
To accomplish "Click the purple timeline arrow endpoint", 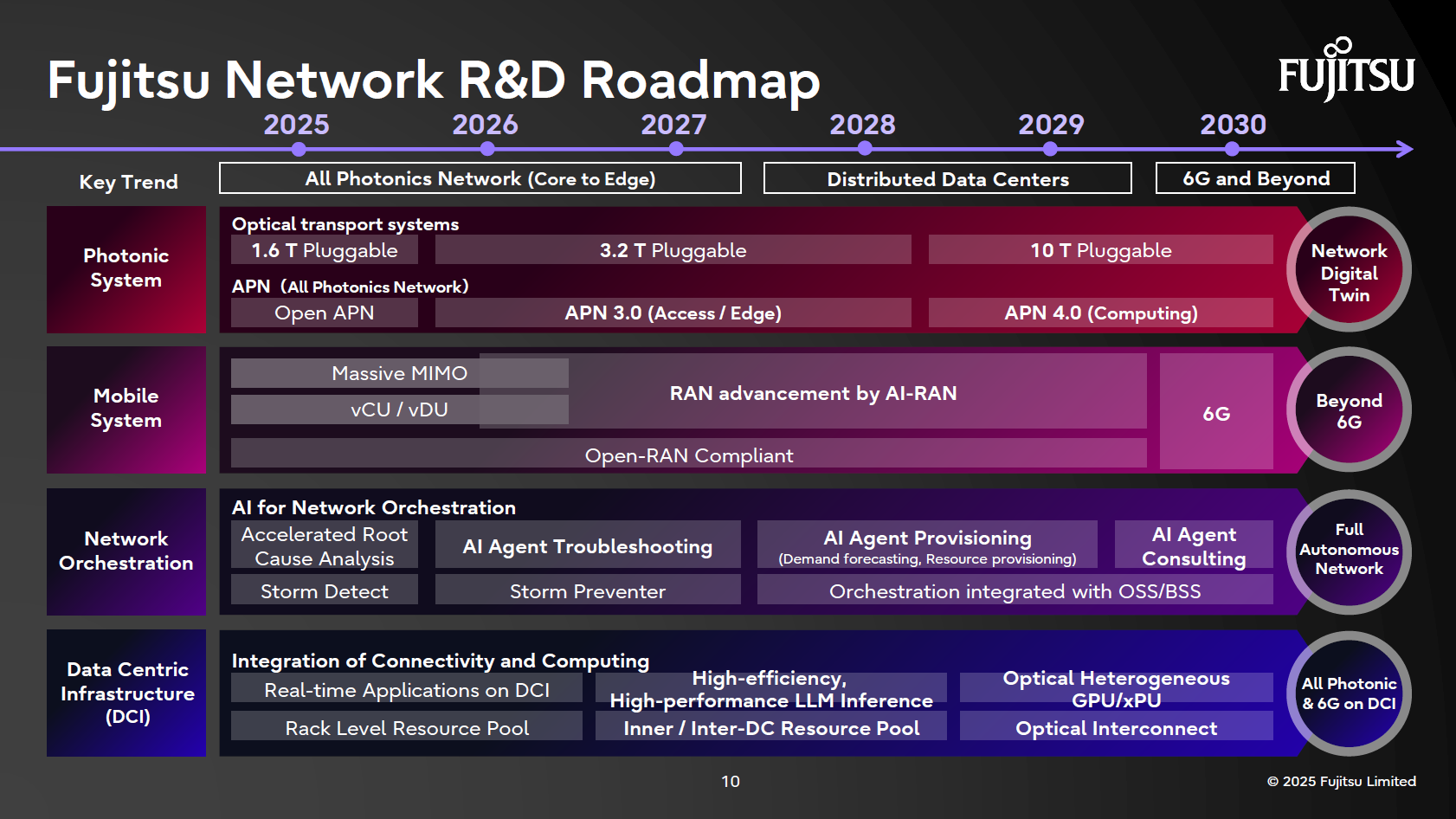I will pos(1404,149).
